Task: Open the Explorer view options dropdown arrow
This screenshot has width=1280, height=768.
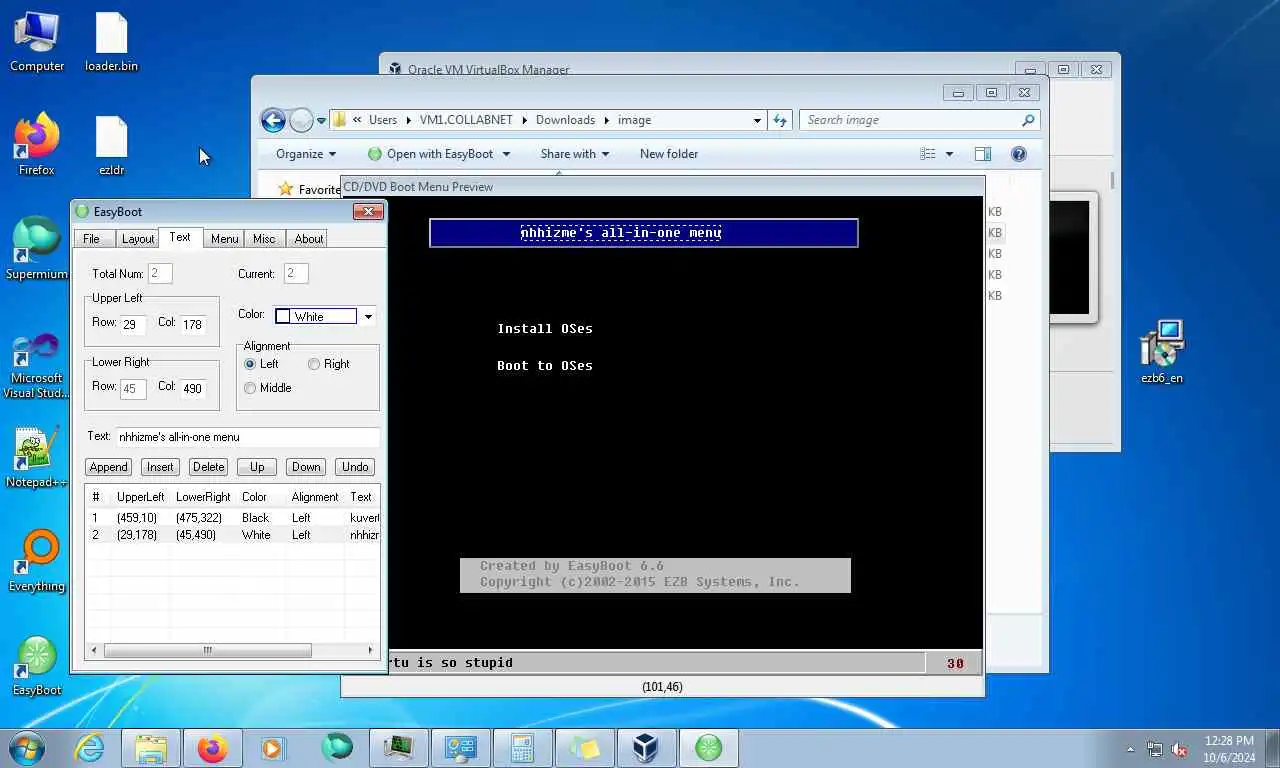Action: [x=949, y=154]
